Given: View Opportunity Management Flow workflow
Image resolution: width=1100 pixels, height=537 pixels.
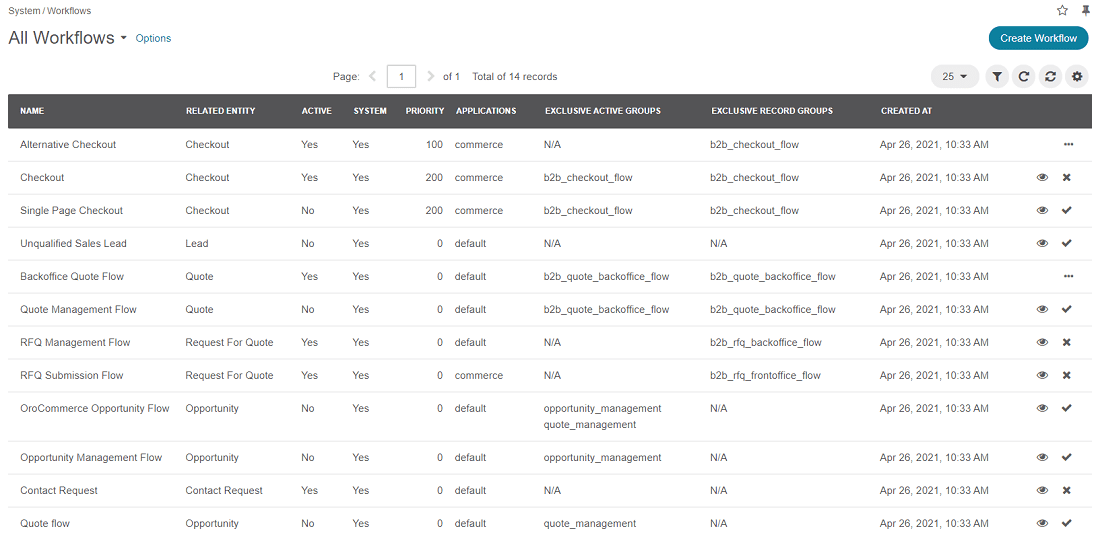Looking at the screenshot, I should (x=1042, y=458).
